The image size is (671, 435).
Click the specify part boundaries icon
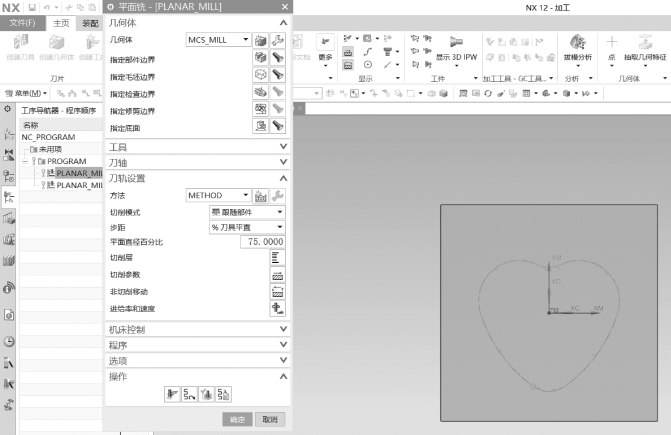[260, 59]
